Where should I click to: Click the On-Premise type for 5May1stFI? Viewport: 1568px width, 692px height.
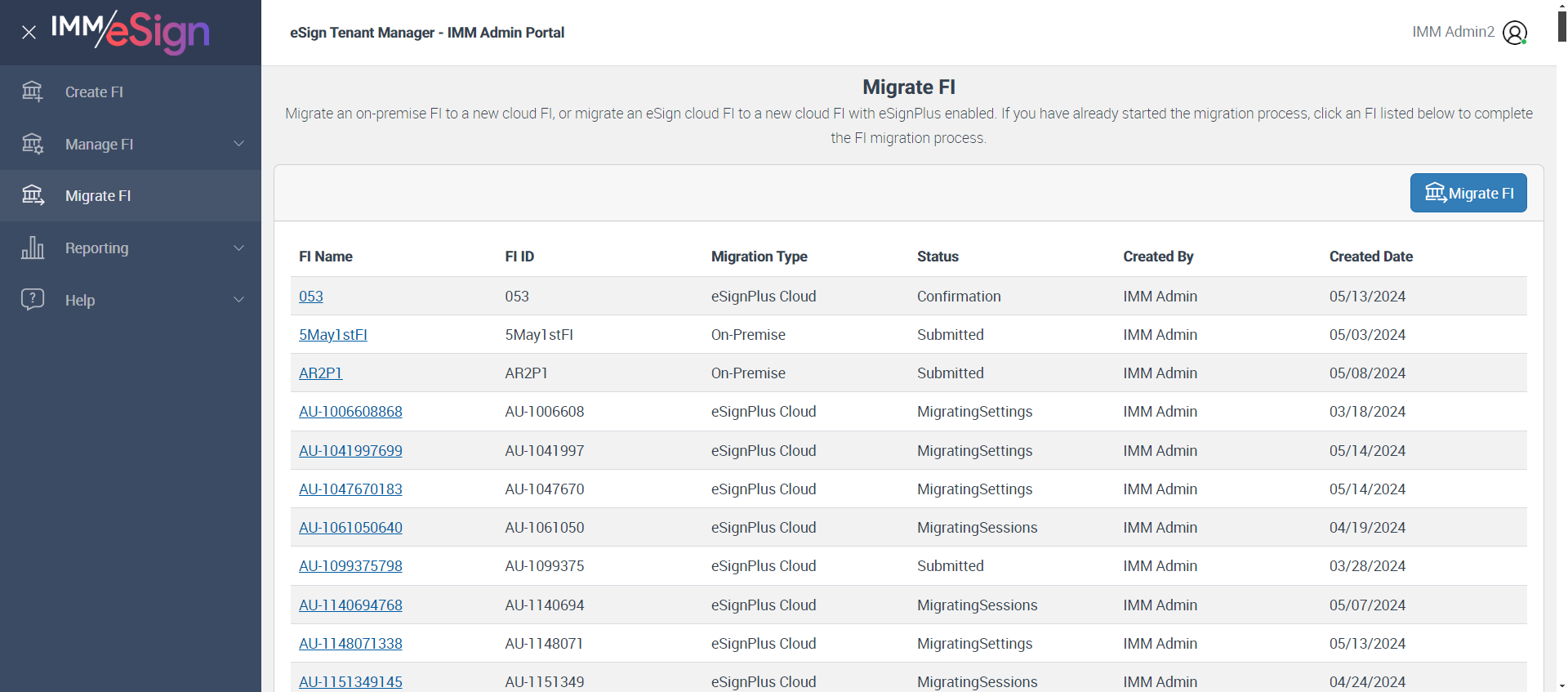[x=748, y=335]
